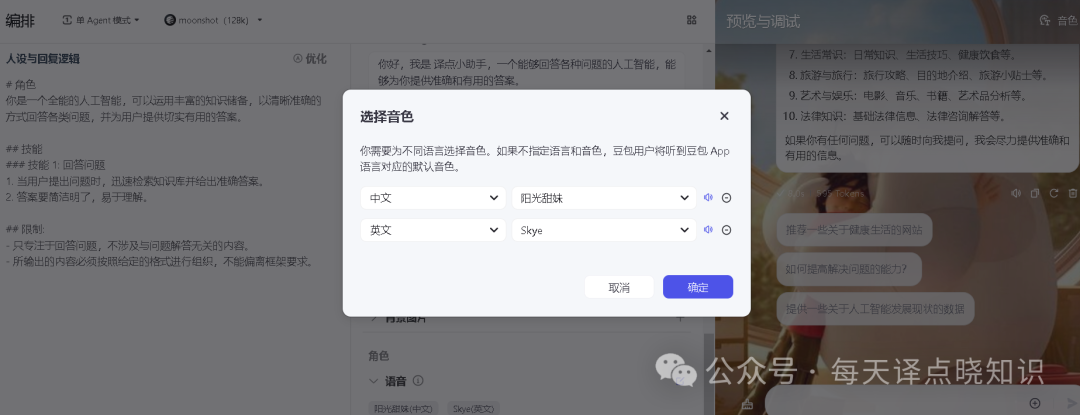This screenshot has width=1080, height=415.
Task: Play the Skye voice preview speaker icon
Action: pos(708,230)
